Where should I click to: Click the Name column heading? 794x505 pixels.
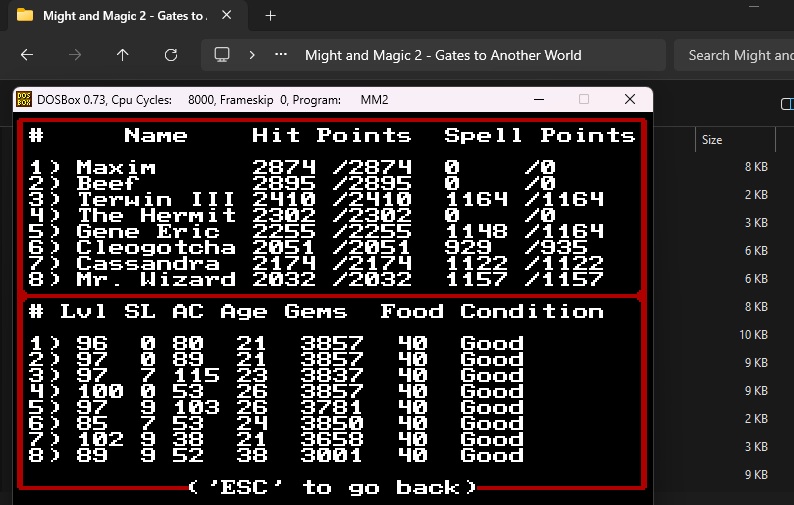point(155,135)
